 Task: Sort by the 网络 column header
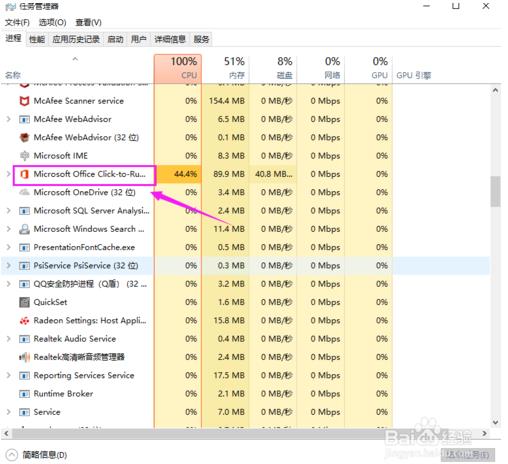pyautogui.click(x=321, y=68)
